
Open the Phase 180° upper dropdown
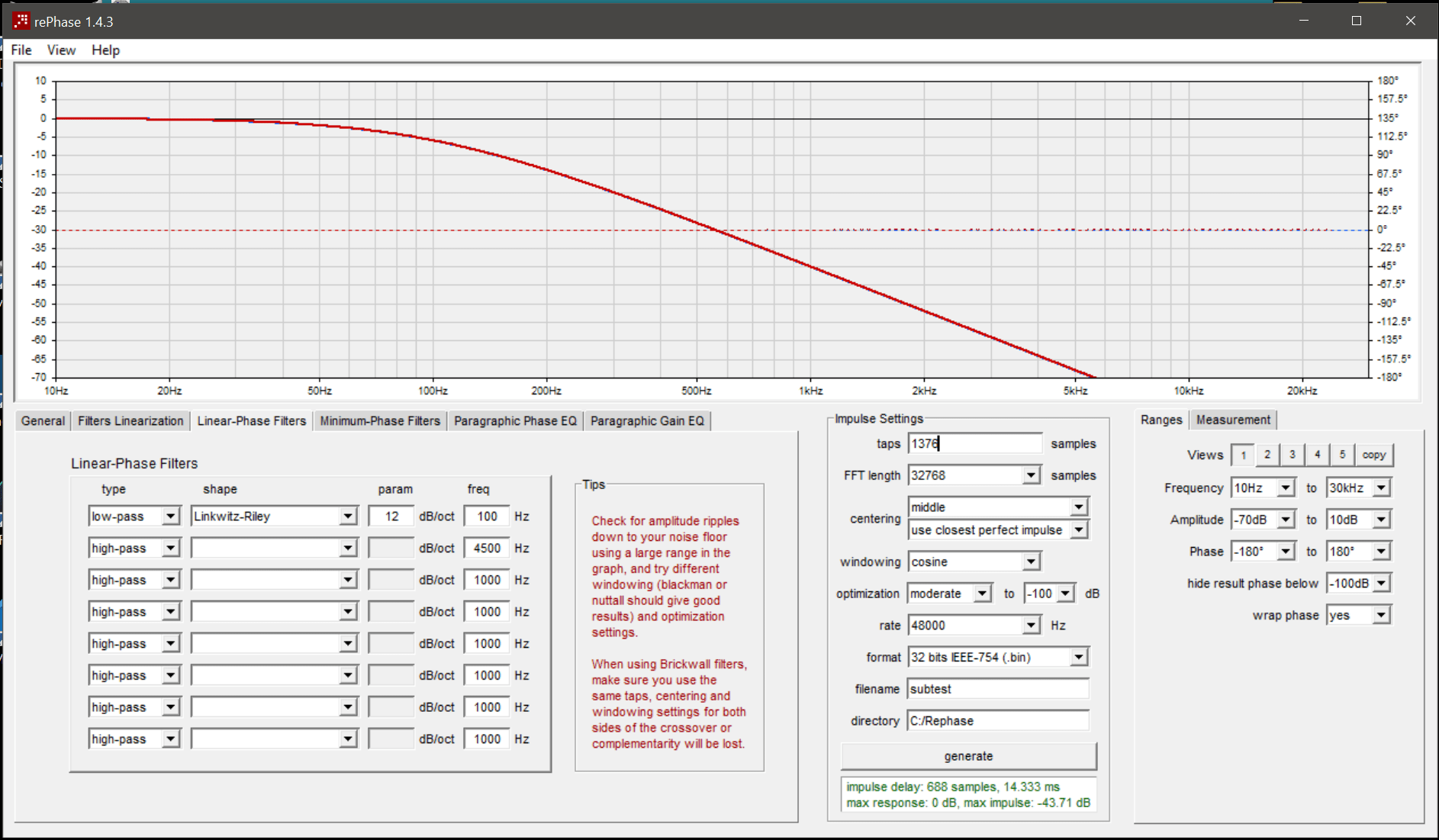1382,552
